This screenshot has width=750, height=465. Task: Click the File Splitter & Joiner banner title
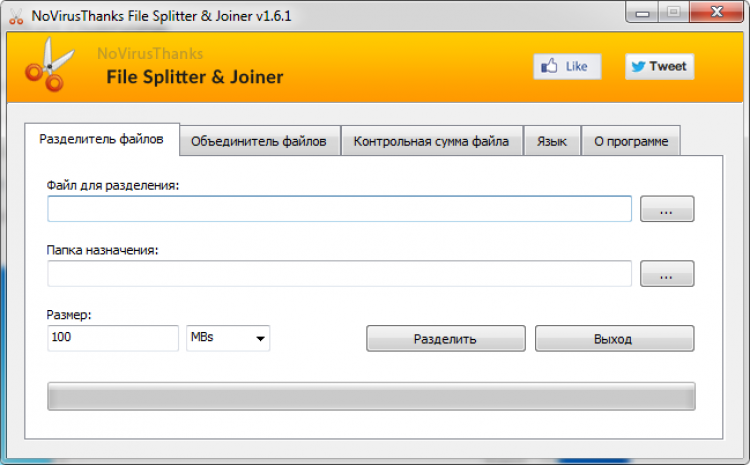tap(195, 77)
